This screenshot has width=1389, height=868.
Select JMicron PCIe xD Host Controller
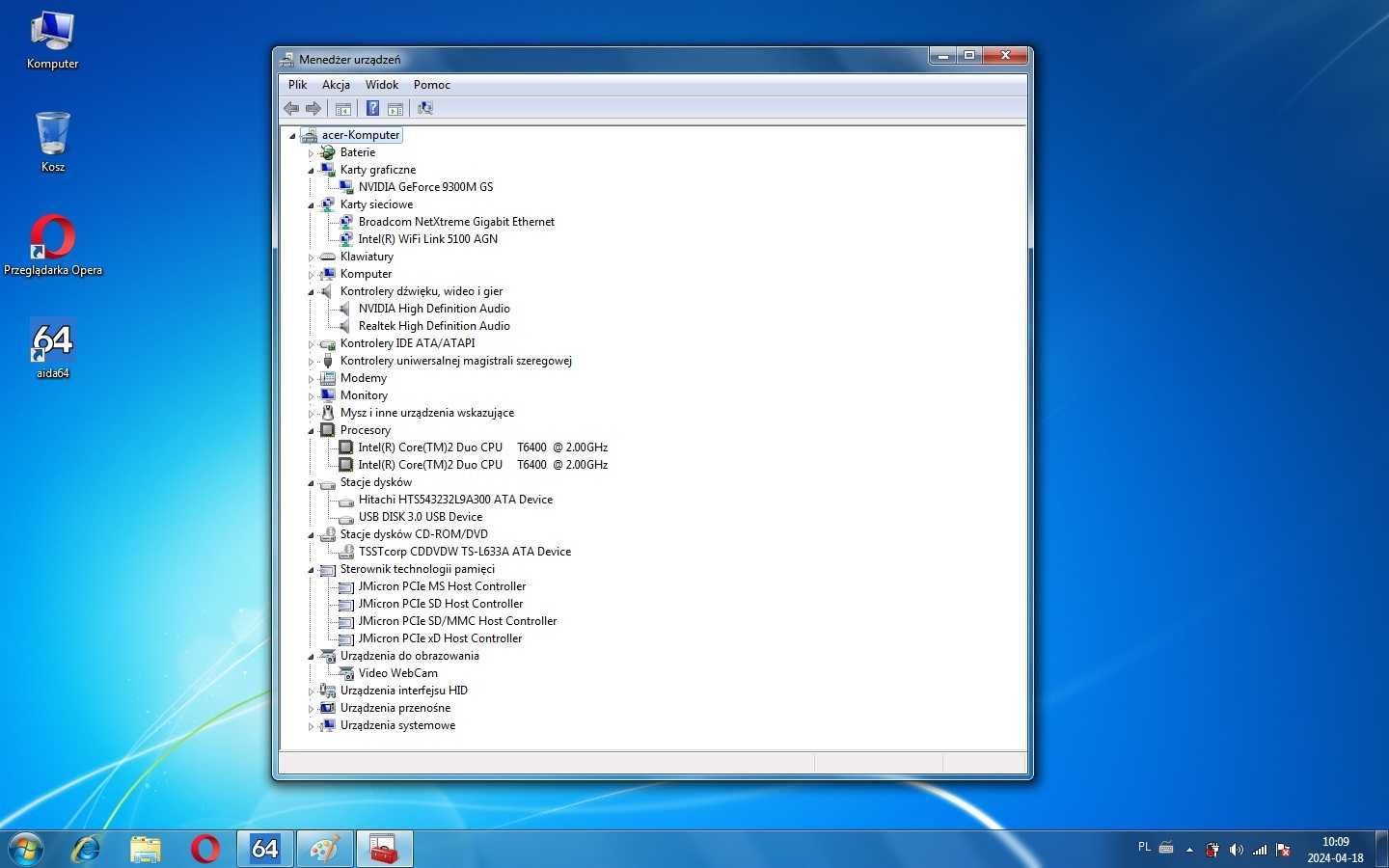[x=440, y=638]
